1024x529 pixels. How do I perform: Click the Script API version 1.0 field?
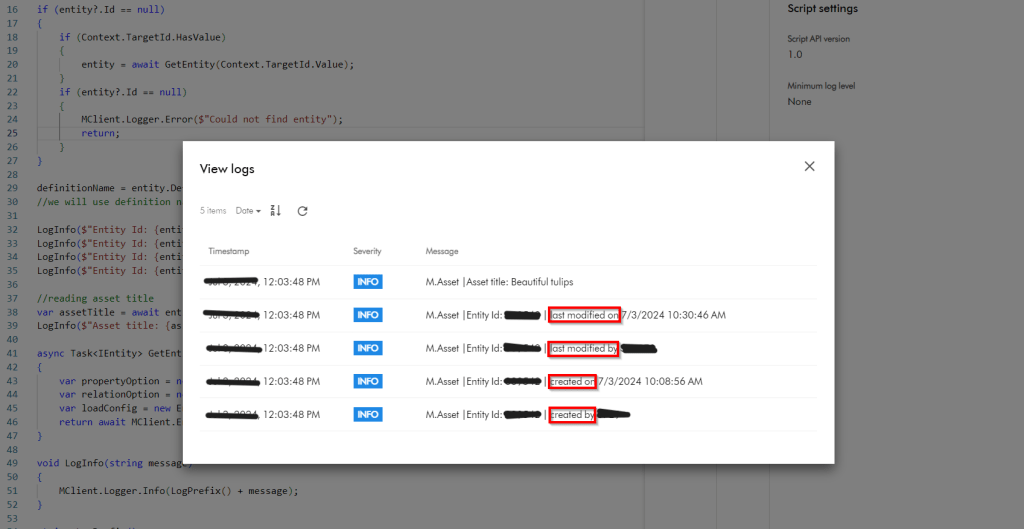795,55
